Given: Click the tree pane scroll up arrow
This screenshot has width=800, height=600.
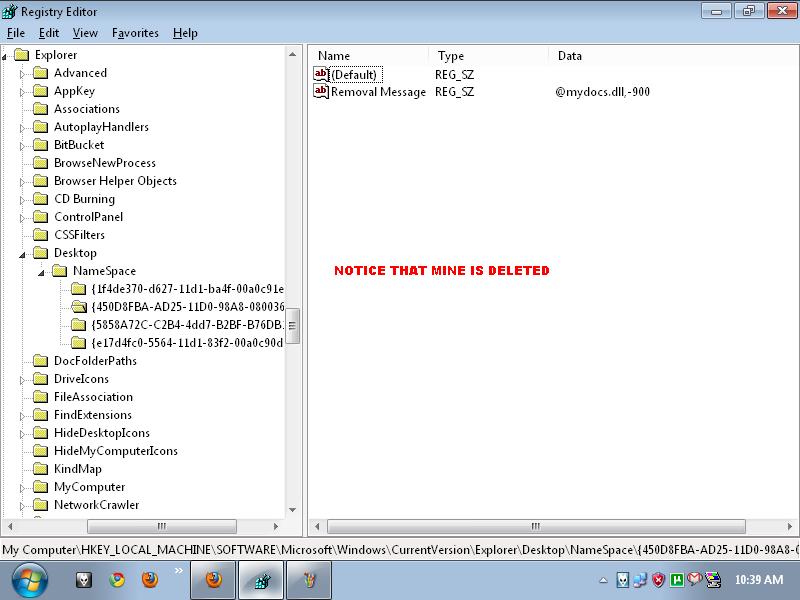Looking at the screenshot, I should pyautogui.click(x=292, y=54).
